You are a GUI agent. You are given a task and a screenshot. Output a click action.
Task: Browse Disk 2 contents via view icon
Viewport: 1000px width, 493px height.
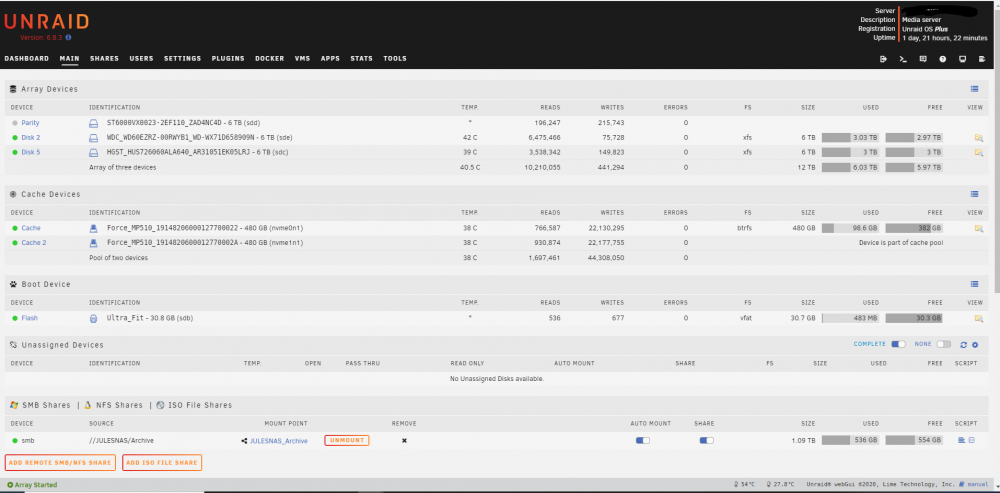978,137
